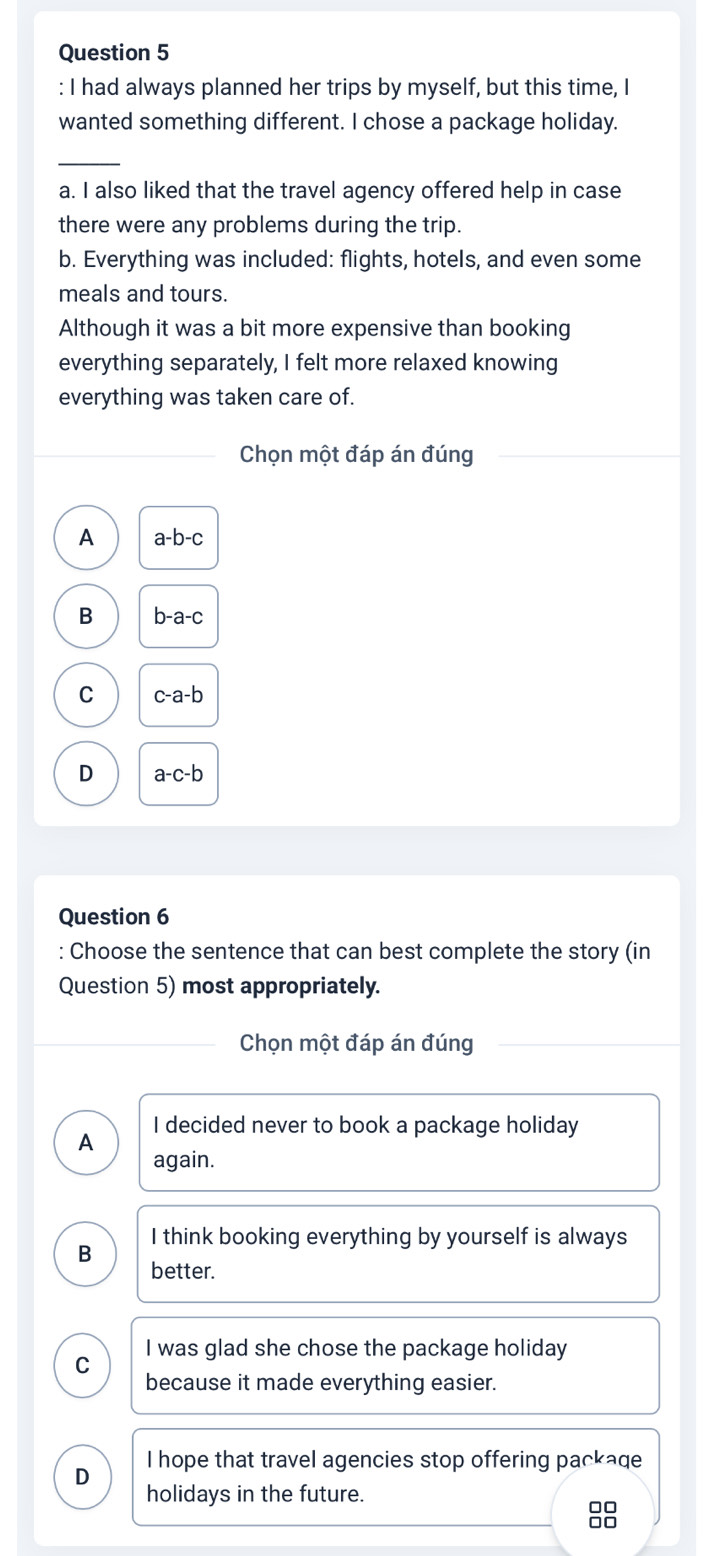Select radio option C in Question 5
715x1556 pixels.
click(x=86, y=694)
